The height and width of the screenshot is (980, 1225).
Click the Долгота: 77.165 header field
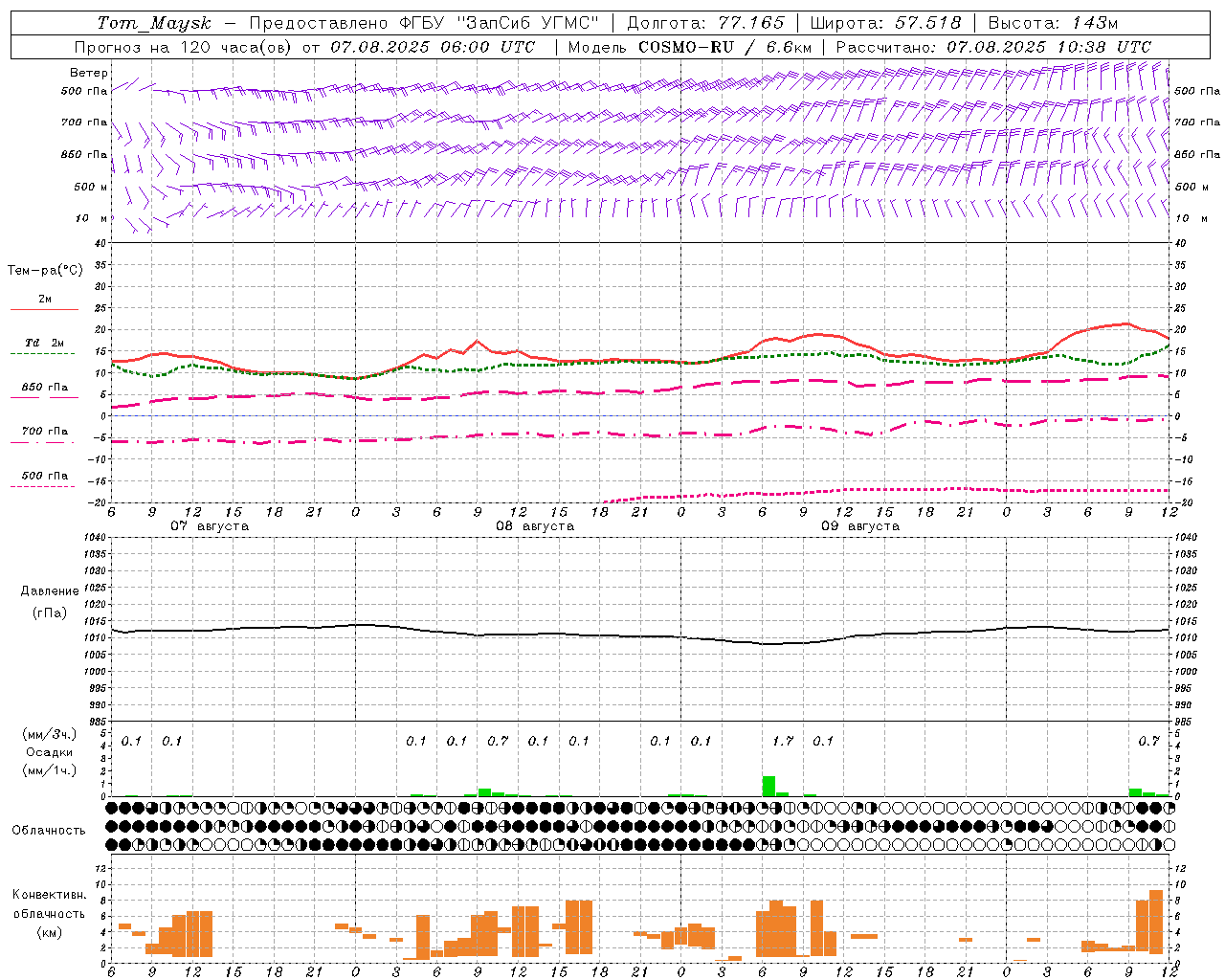click(705, 23)
